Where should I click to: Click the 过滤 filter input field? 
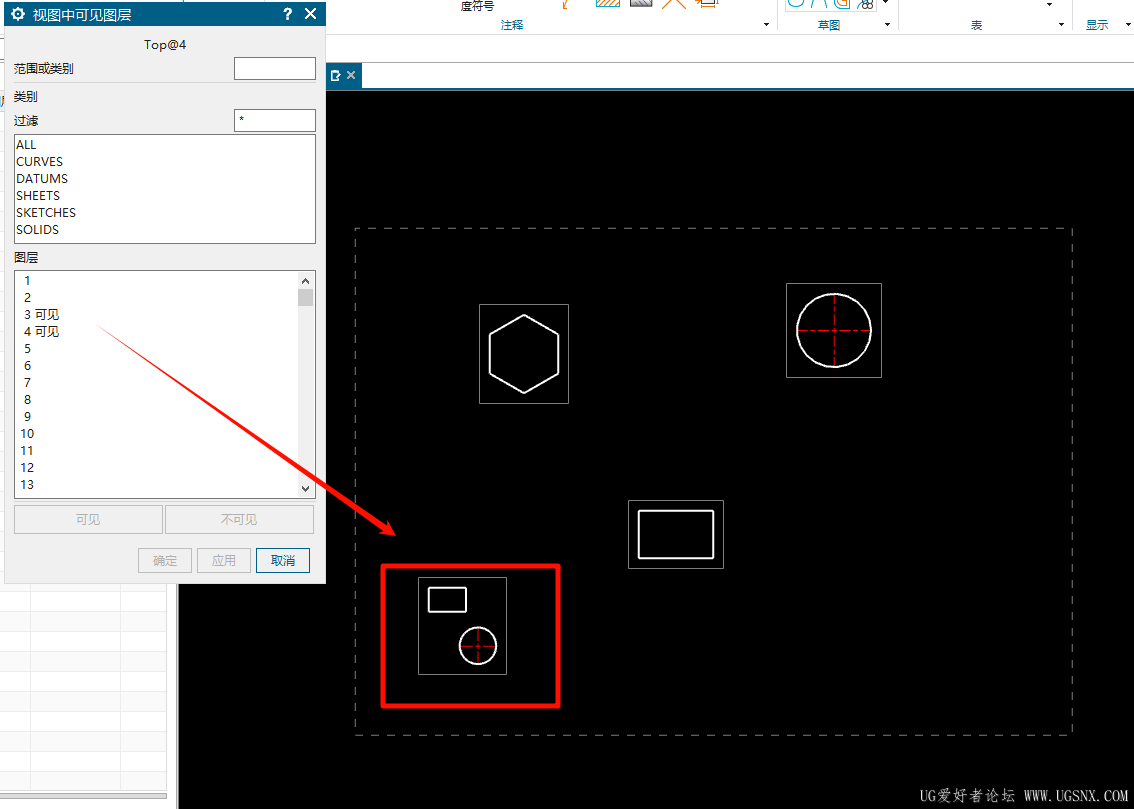[x=275, y=121]
